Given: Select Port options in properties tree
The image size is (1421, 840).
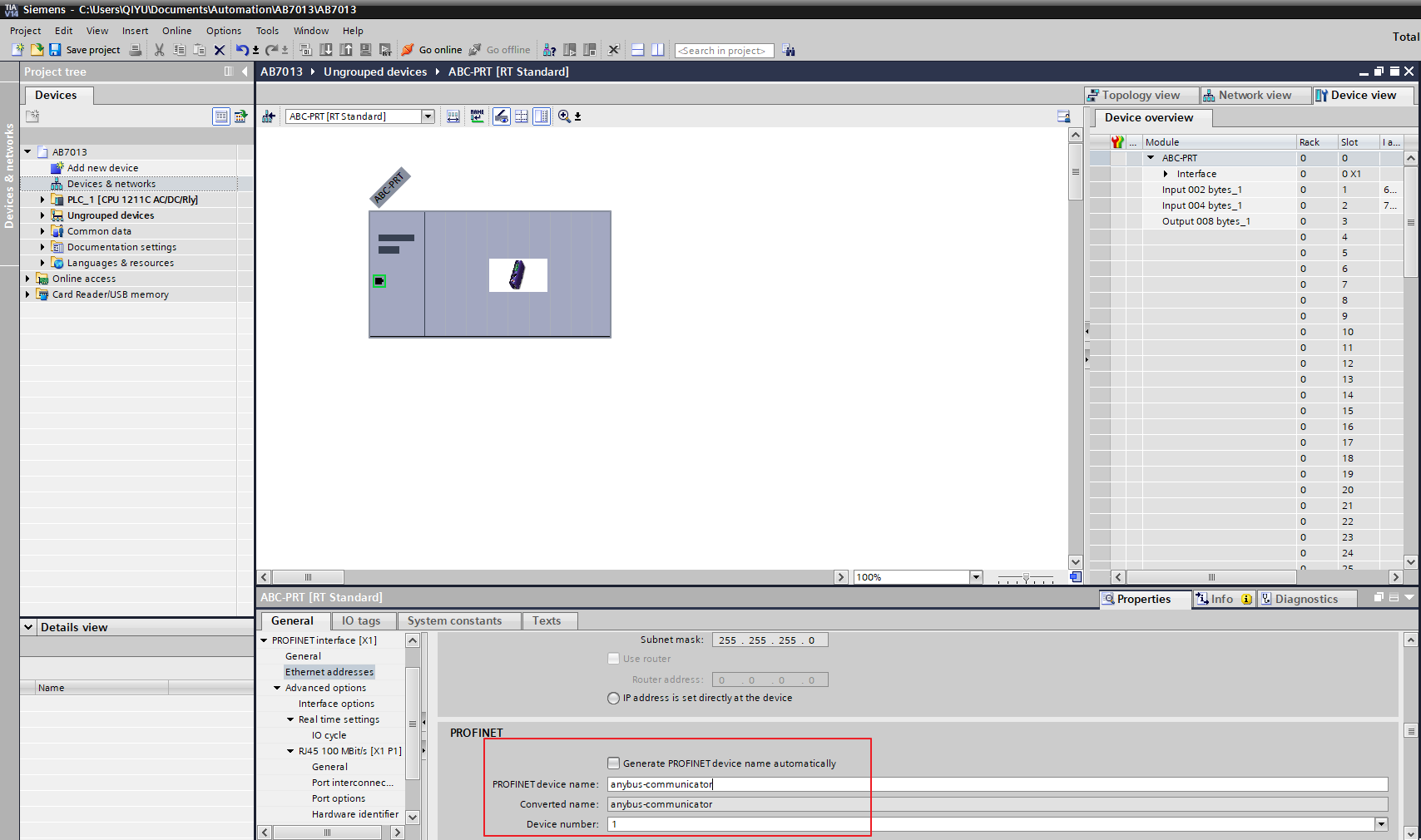Looking at the screenshot, I should tap(339, 798).
